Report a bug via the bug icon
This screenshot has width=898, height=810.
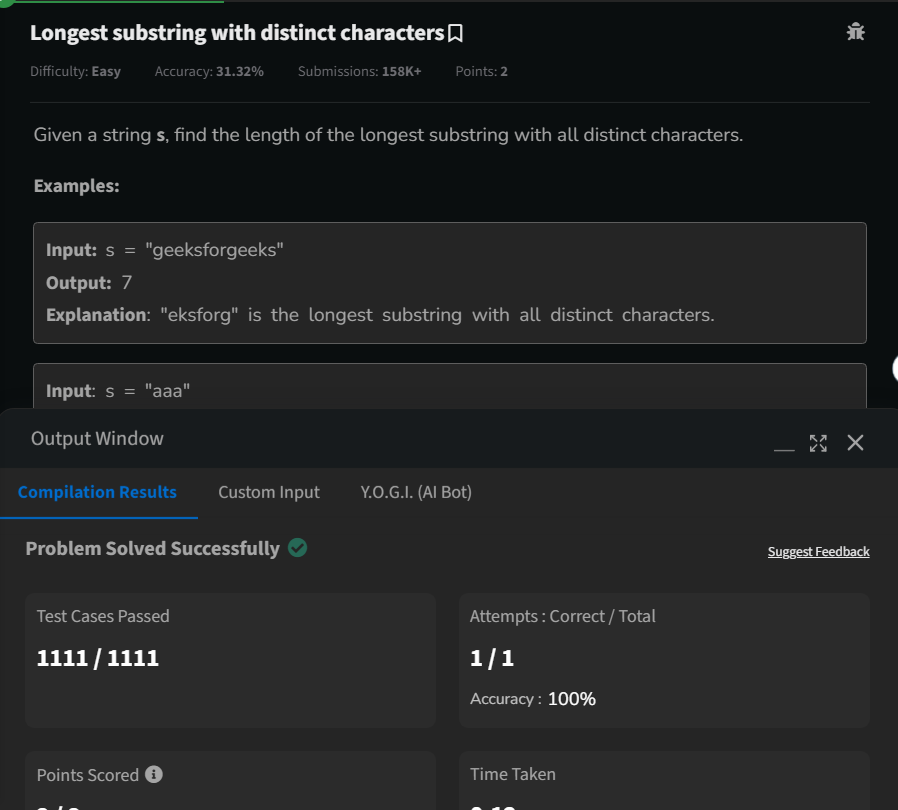[x=856, y=31]
